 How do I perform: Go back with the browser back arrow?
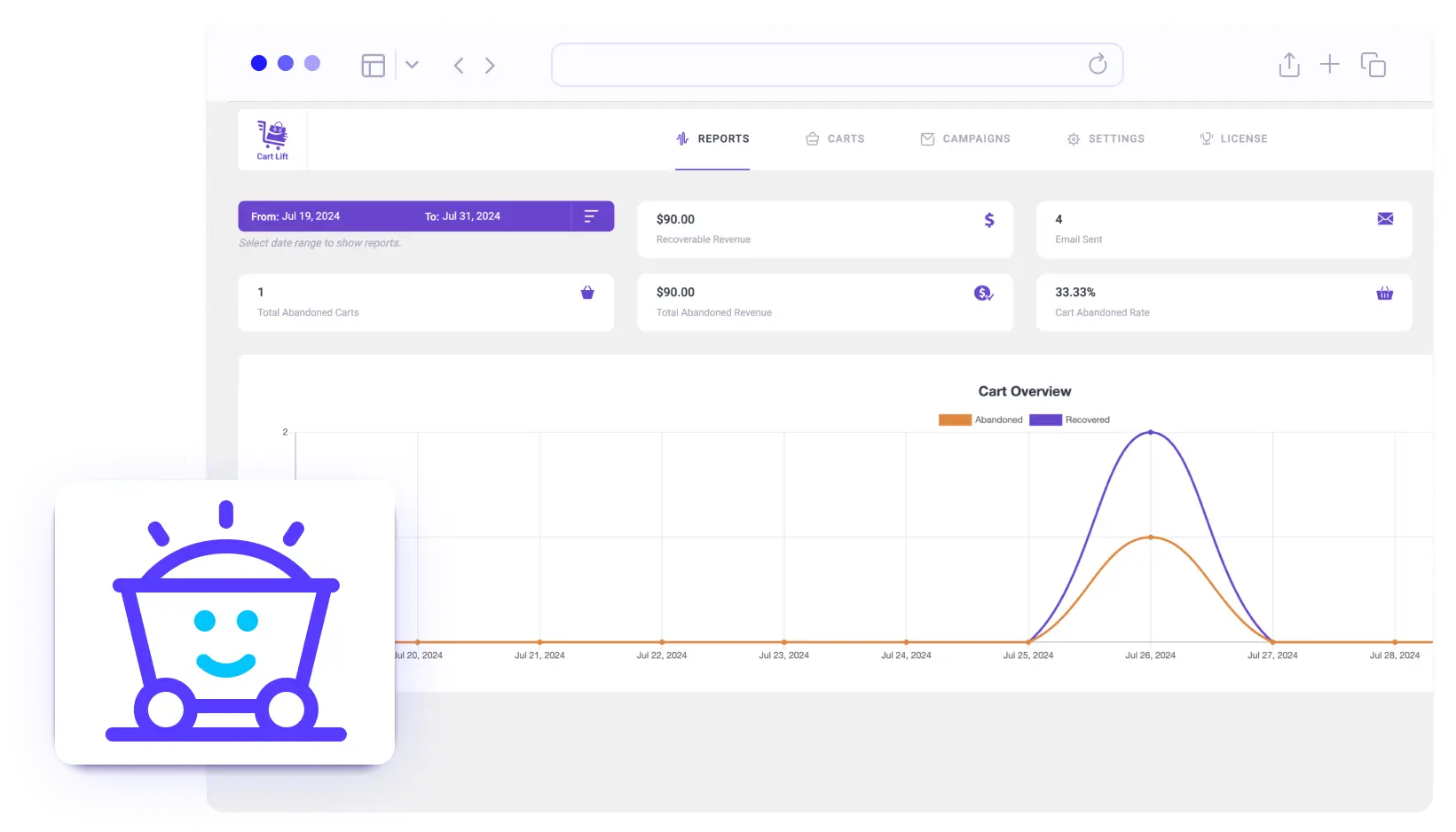(x=459, y=66)
